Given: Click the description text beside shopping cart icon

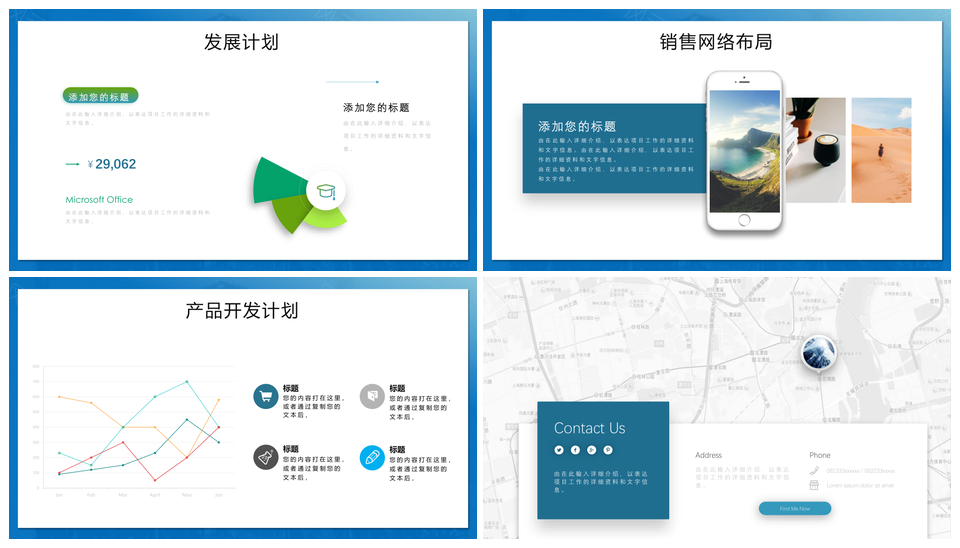Looking at the screenshot, I should 313,407.
